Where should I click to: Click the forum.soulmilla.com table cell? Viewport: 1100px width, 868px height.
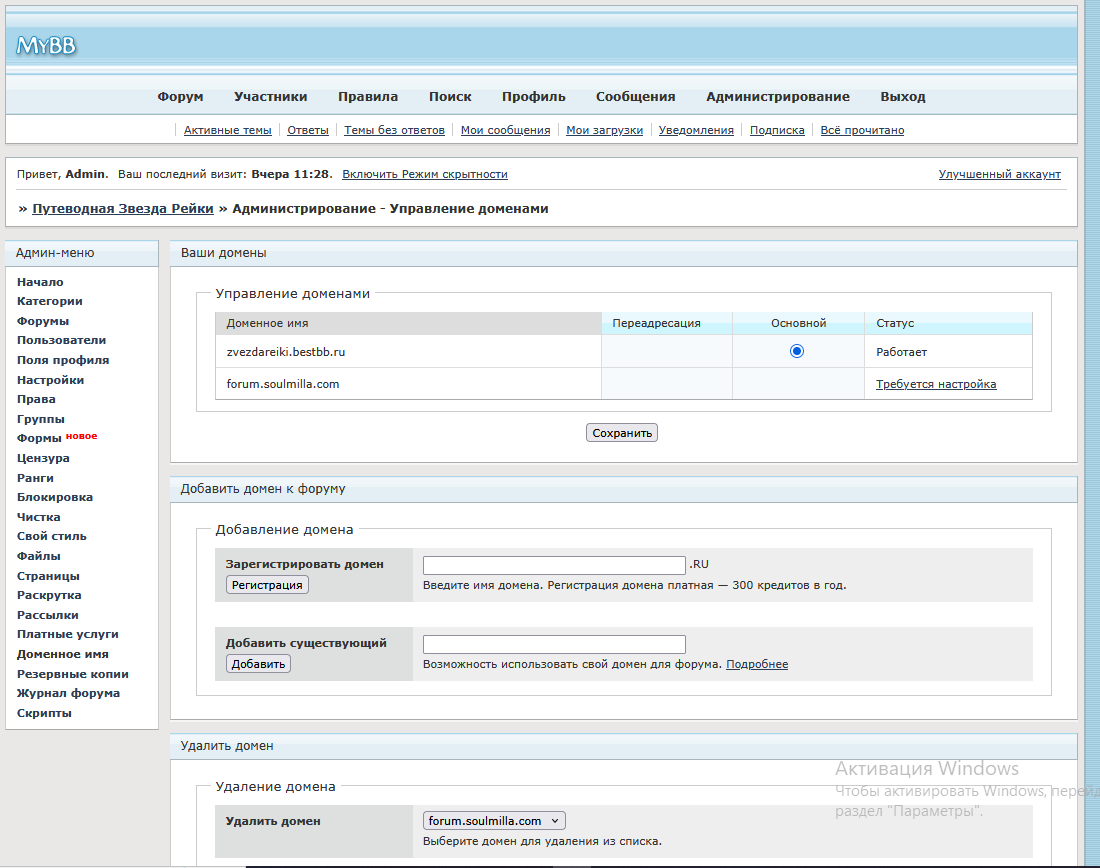coord(408,384)
